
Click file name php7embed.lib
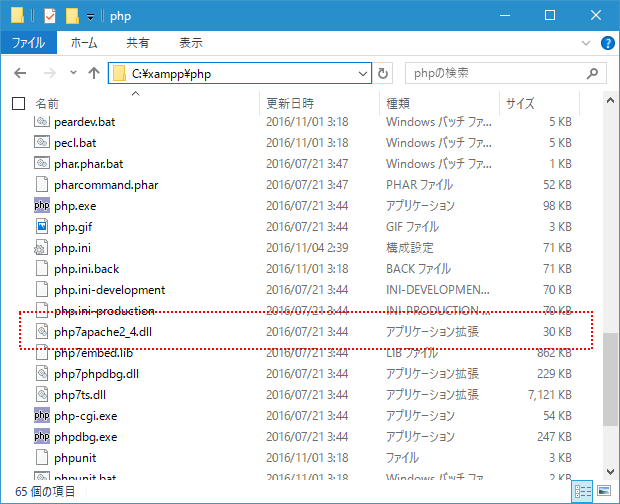click(x=94, y=353)
